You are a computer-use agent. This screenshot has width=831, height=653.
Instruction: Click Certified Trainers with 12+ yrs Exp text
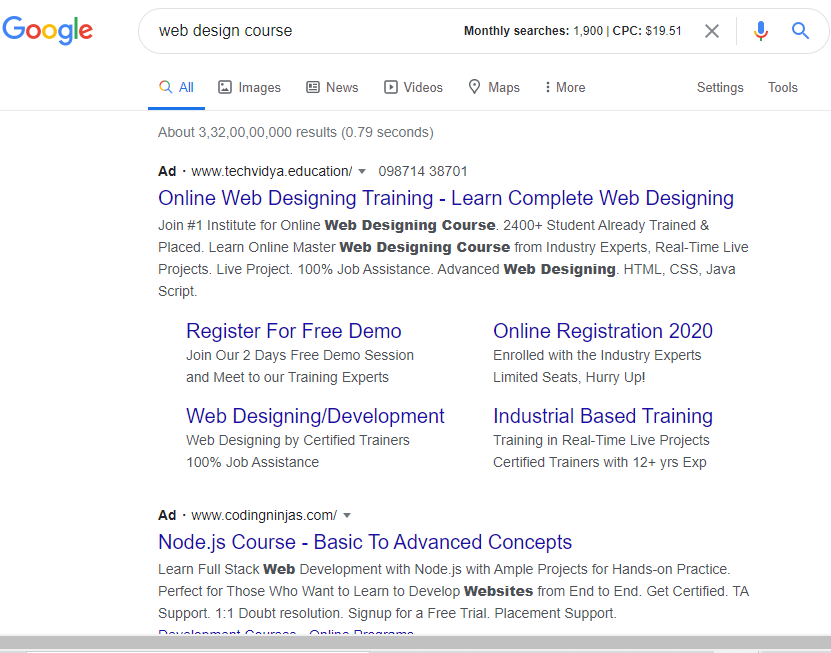tap(599, 462)
